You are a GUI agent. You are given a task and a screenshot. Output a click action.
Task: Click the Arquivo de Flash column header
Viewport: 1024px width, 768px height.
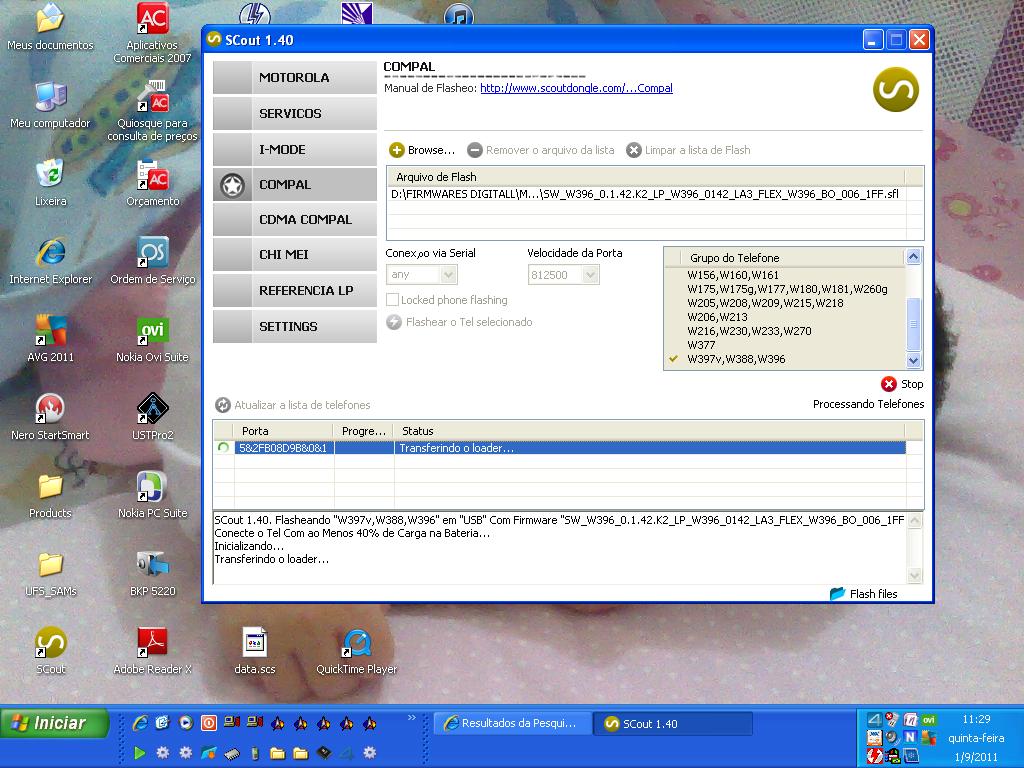(x=645, y=177)
